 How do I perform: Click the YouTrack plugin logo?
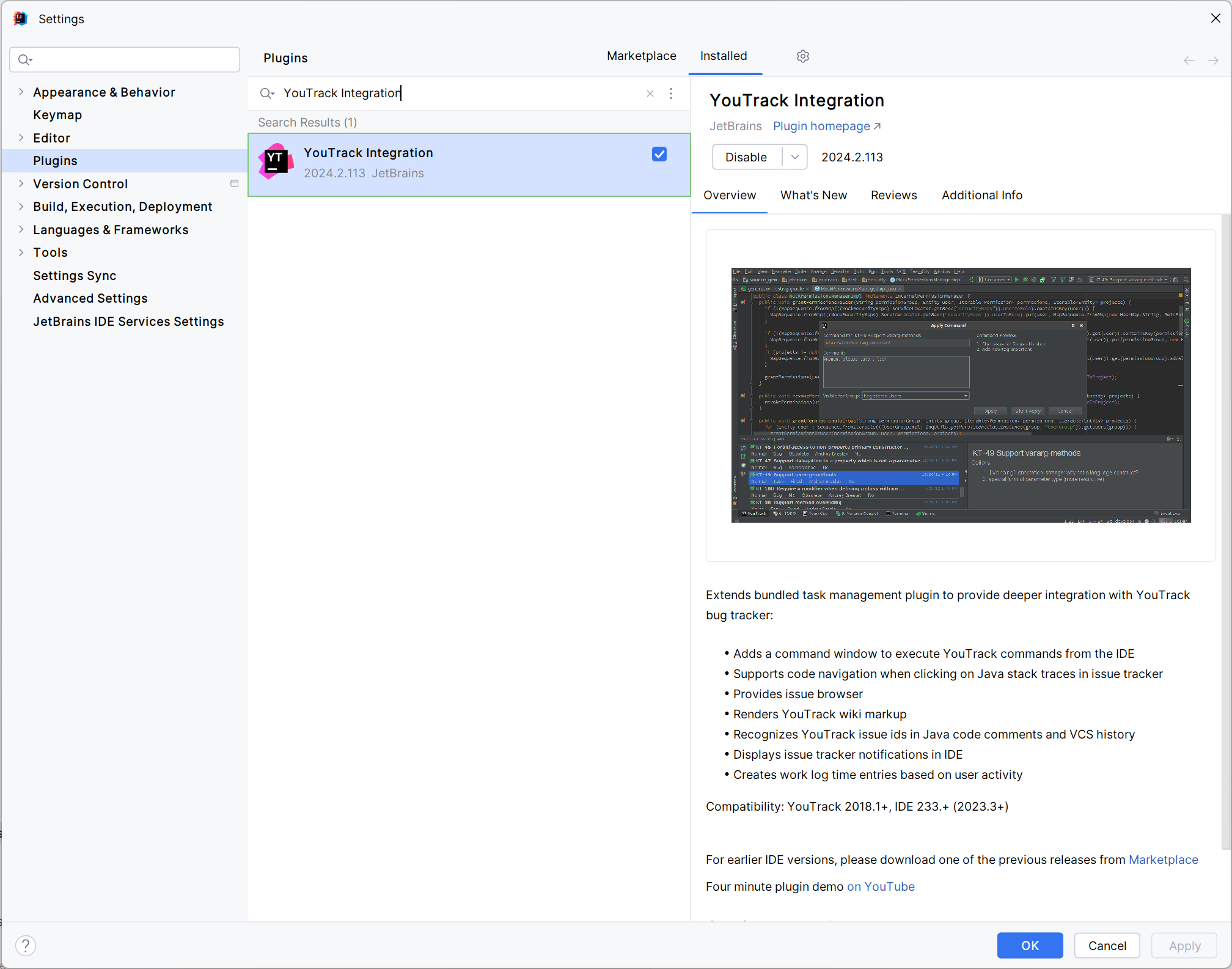(x=276, y=161)
